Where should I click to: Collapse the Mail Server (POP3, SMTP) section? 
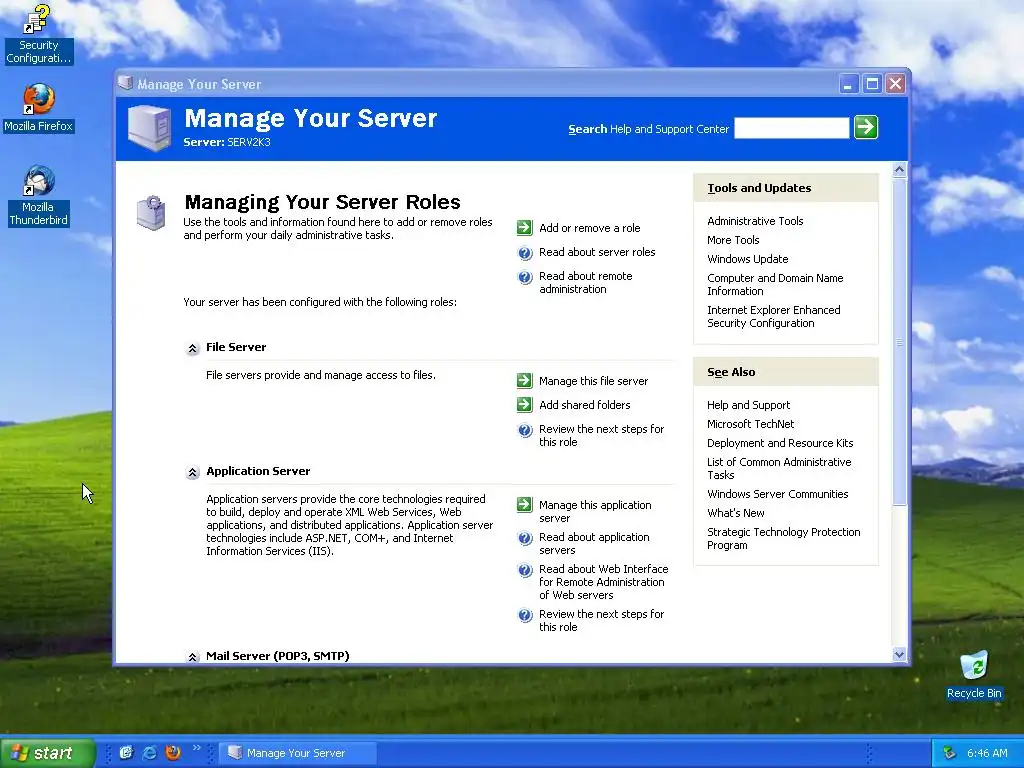coord(192,656)
